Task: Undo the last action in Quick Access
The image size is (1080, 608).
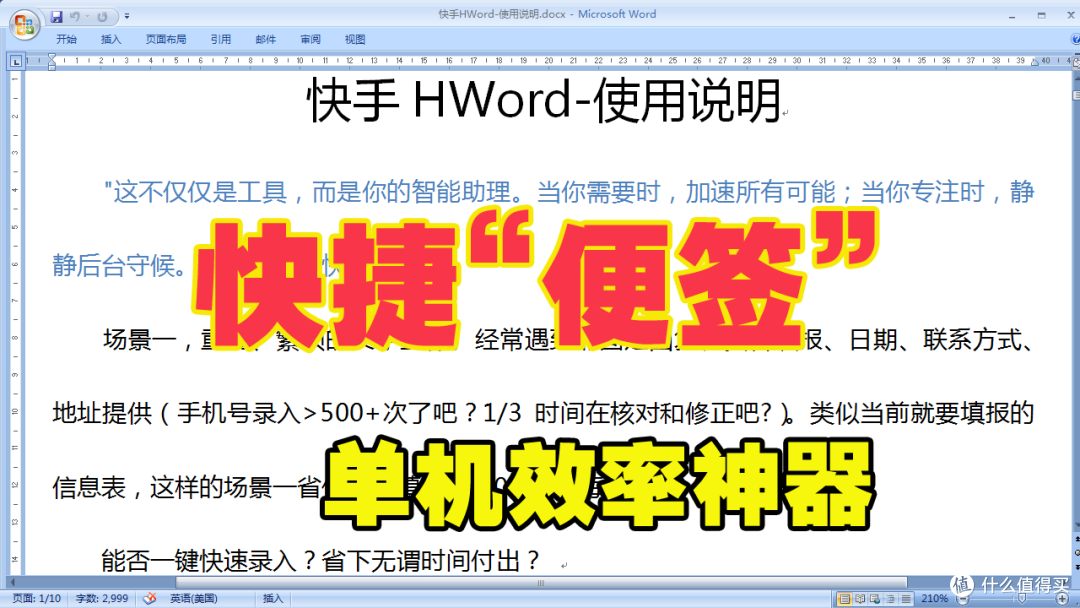Action: (74, 17)
